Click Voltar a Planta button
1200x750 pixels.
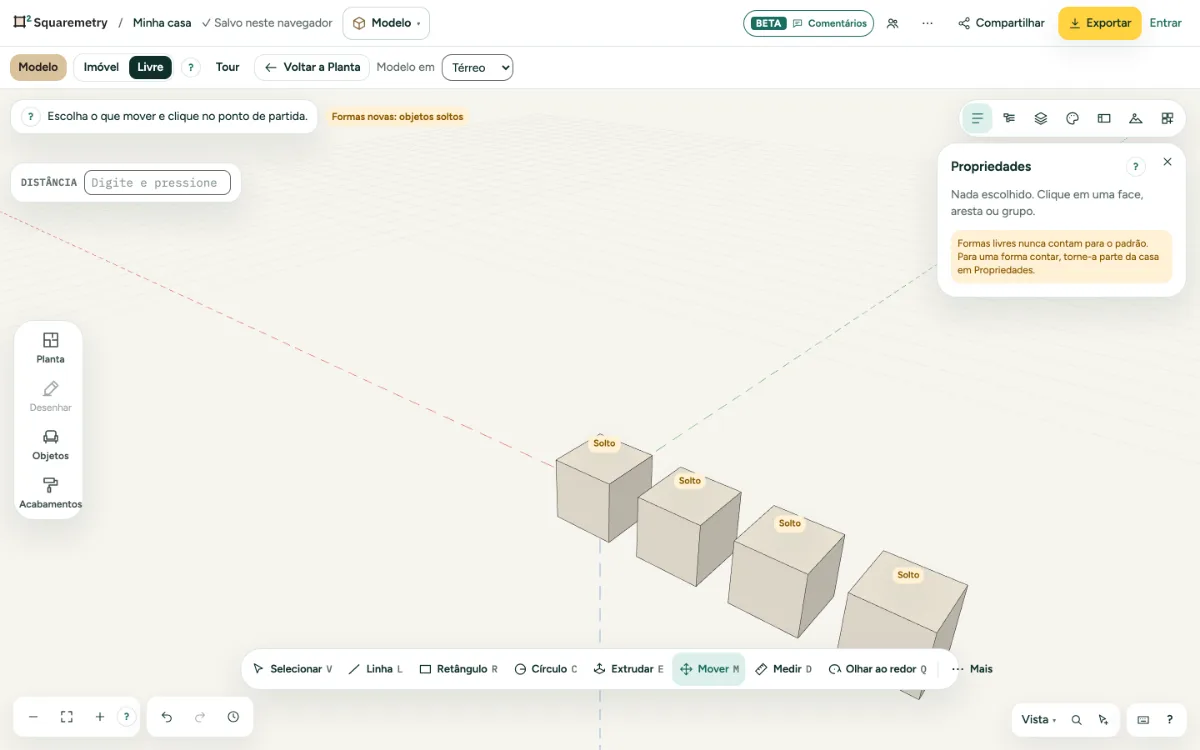click(312, 67)
